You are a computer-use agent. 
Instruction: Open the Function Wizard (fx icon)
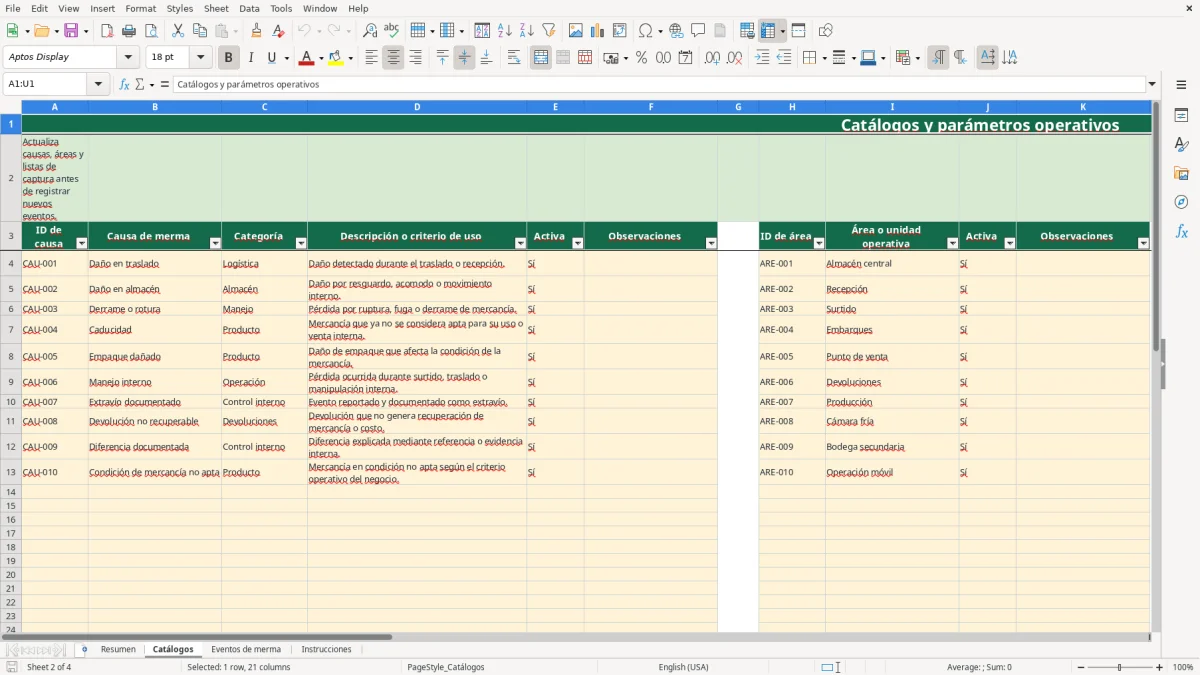[125, 84]
